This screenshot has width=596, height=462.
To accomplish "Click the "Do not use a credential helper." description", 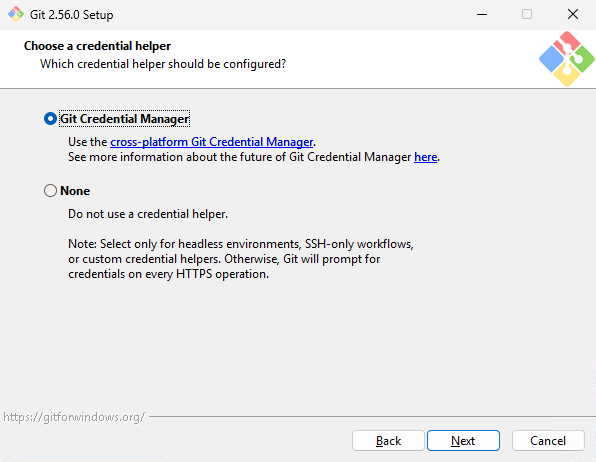I will (148, 214).
